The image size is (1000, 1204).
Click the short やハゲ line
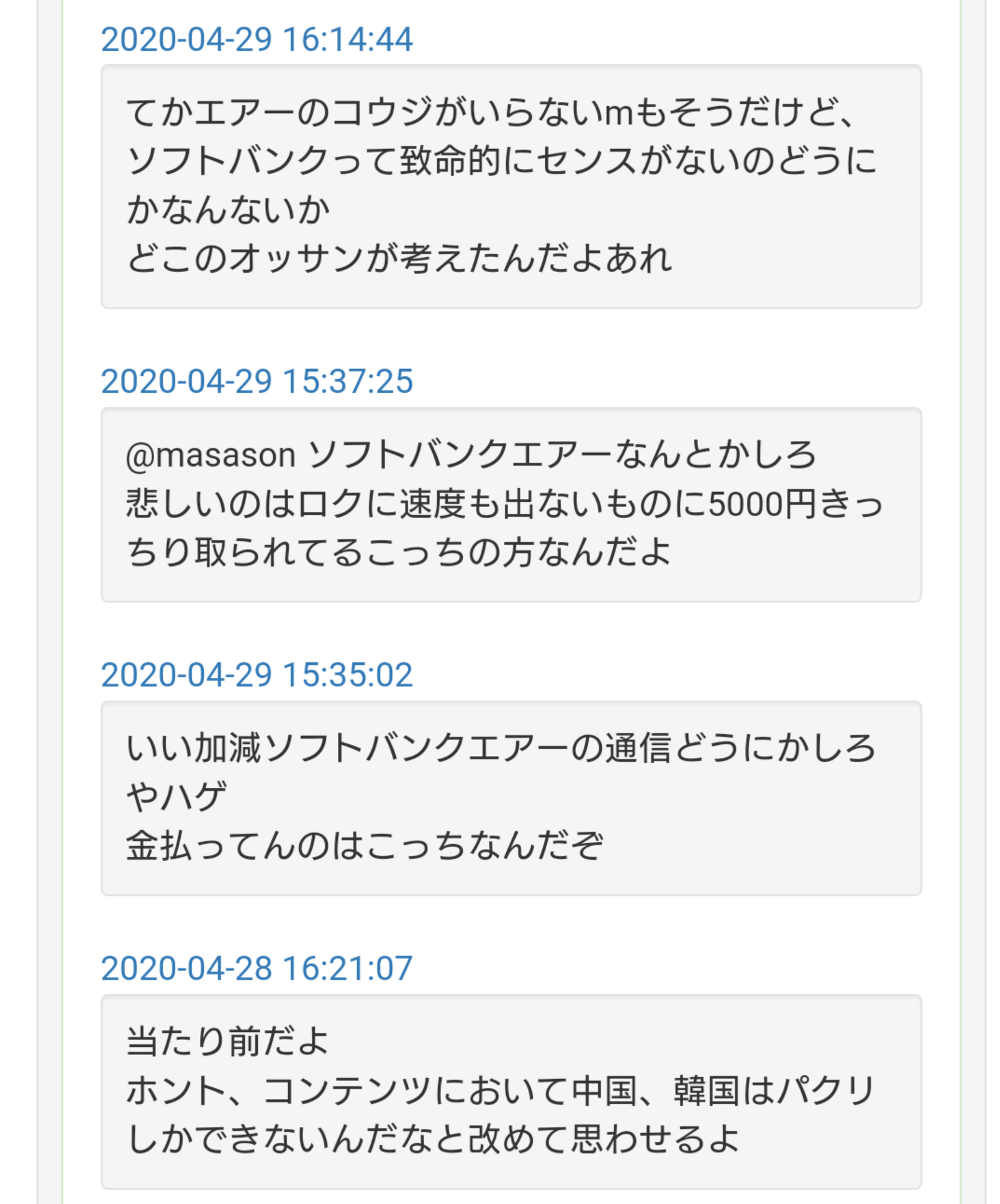pyautogui.click(x=176, y=796)
